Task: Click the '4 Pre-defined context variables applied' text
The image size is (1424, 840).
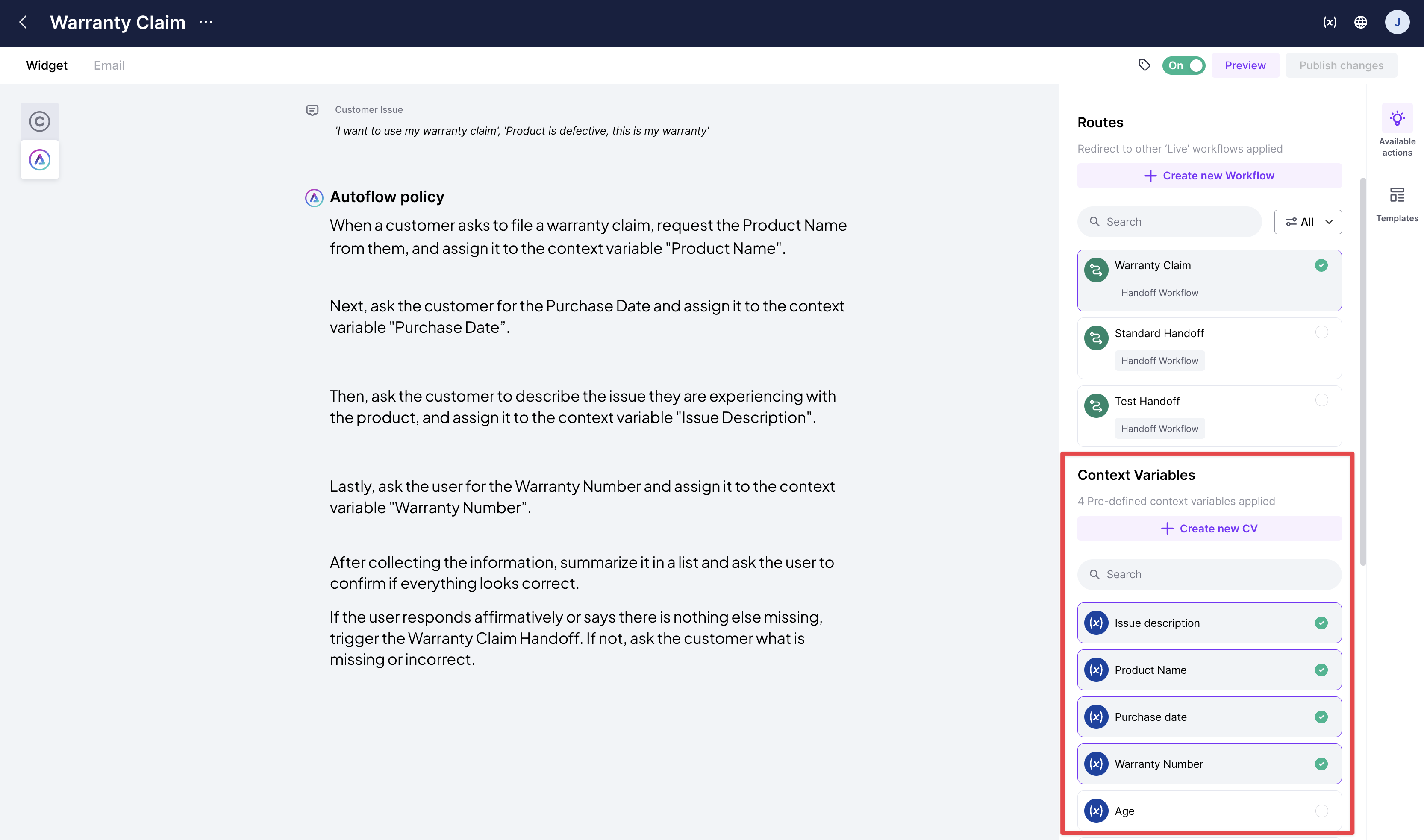Action: (x=1176, y=501)
